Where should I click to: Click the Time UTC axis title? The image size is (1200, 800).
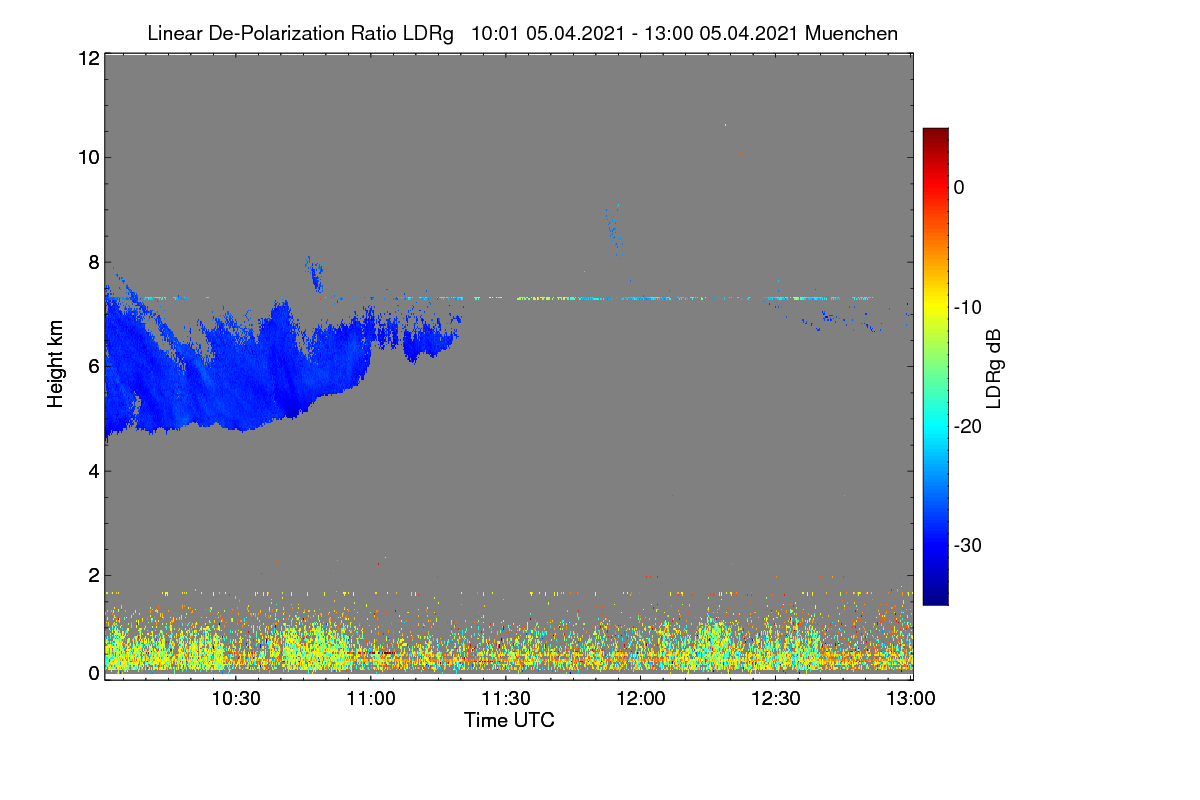click(509, 720)
